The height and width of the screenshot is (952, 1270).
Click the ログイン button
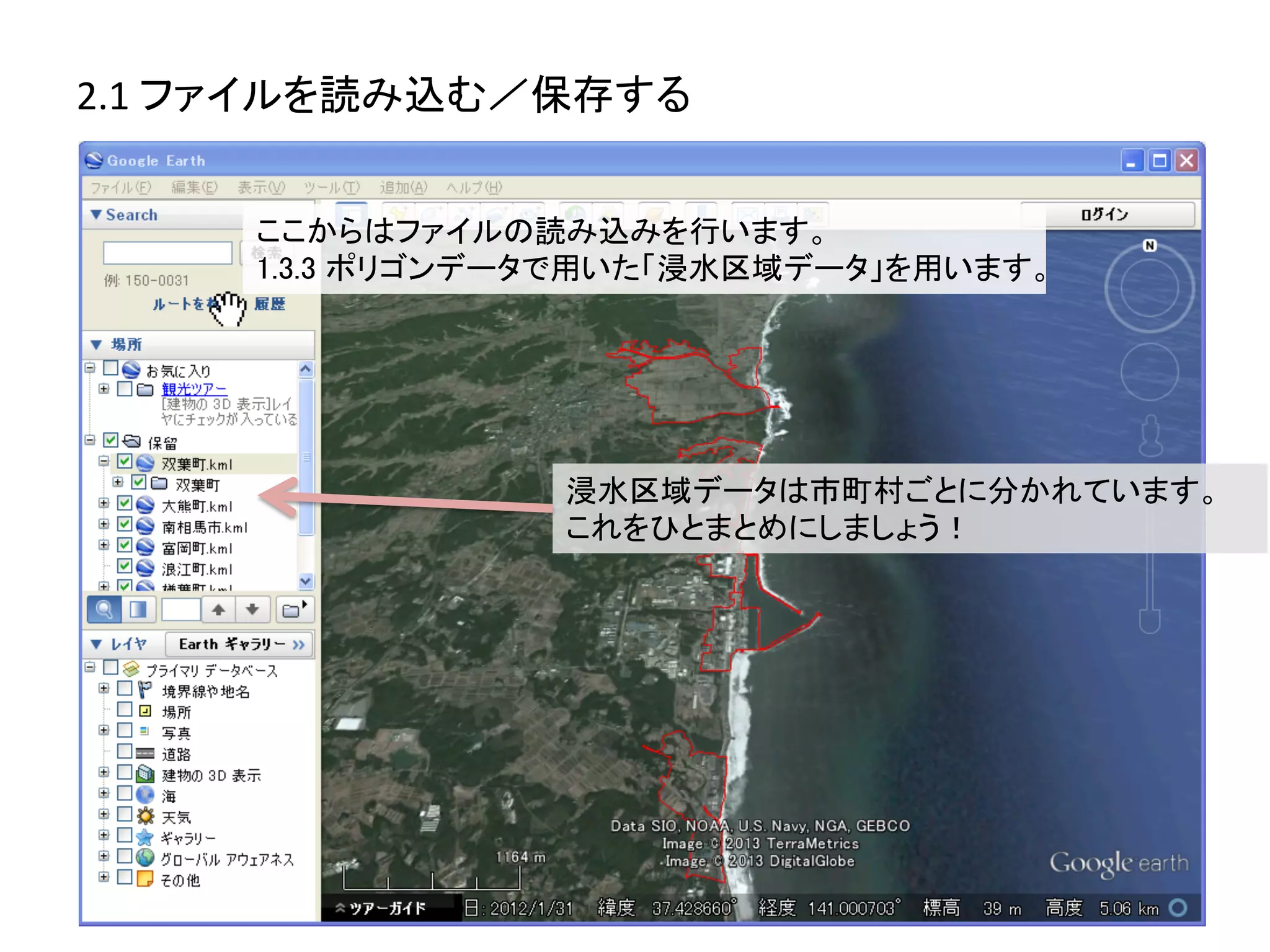1107,214
